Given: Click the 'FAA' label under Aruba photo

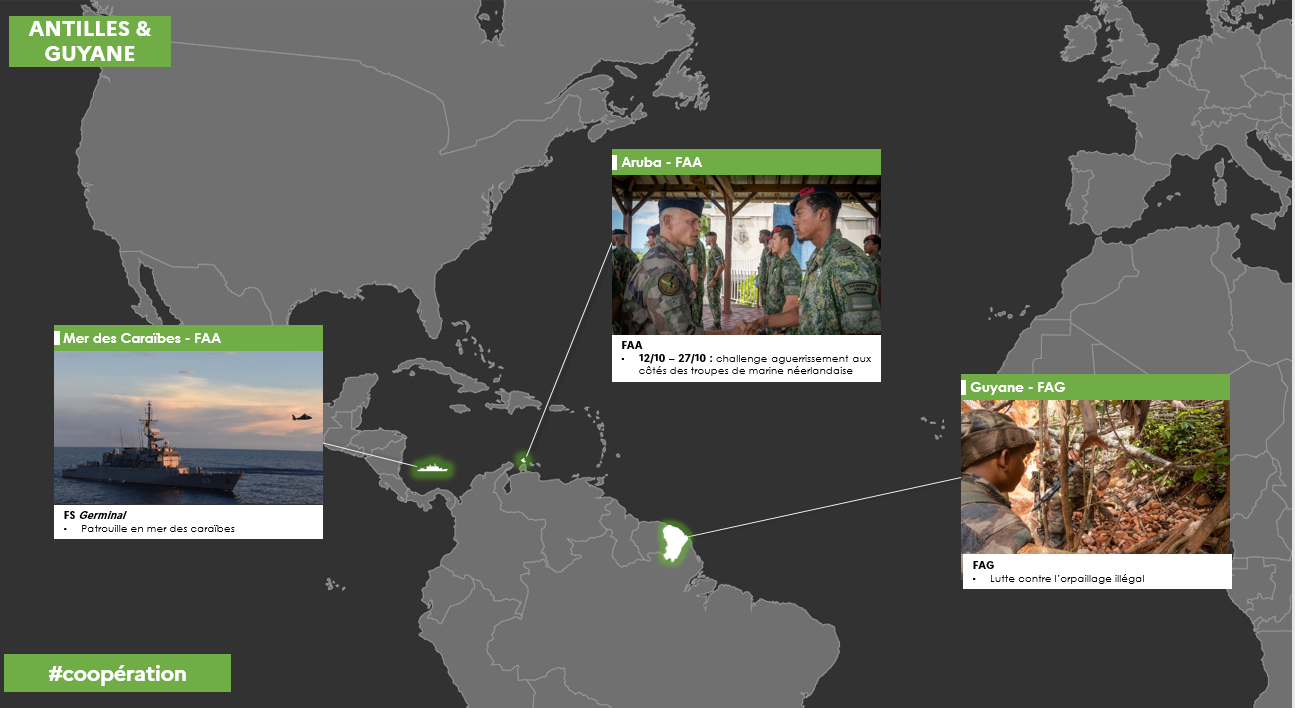Looking at the screenshot, I should coord(632,345).
